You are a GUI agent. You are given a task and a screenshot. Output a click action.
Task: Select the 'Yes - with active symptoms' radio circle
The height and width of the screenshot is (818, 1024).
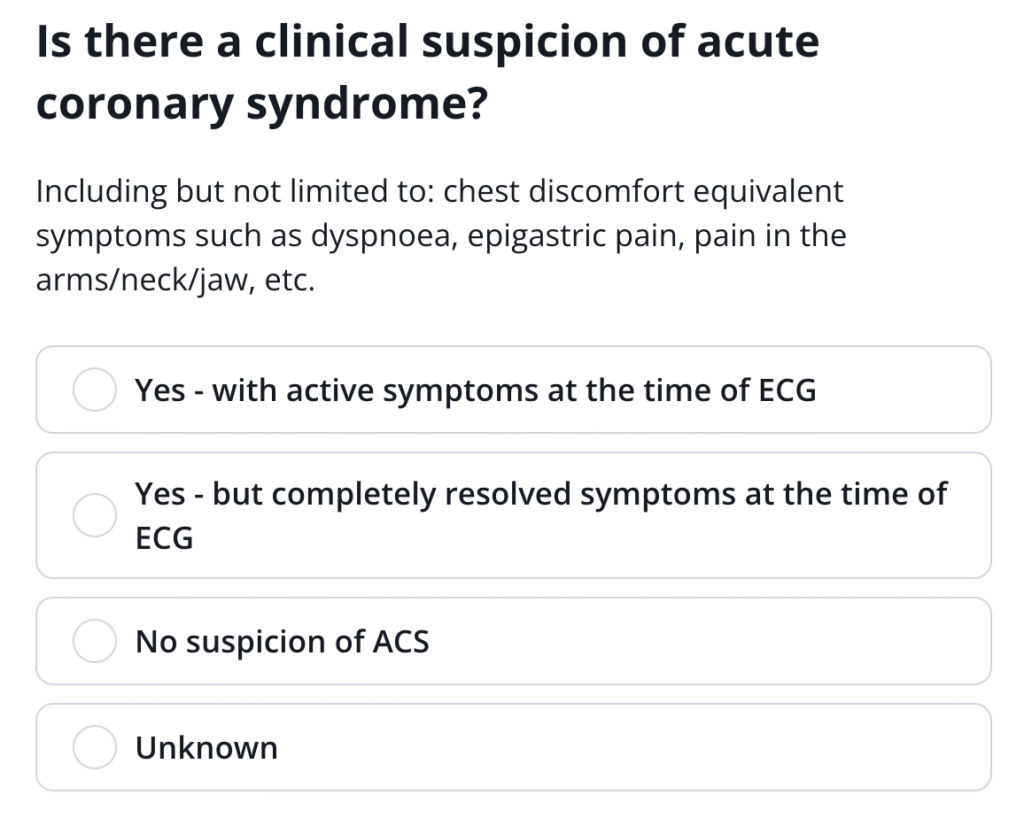point(95,390)
